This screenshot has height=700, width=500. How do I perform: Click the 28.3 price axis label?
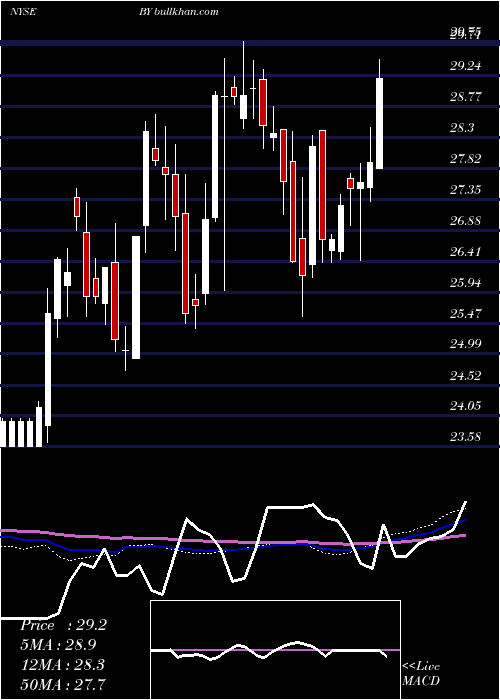click(462, 128)
